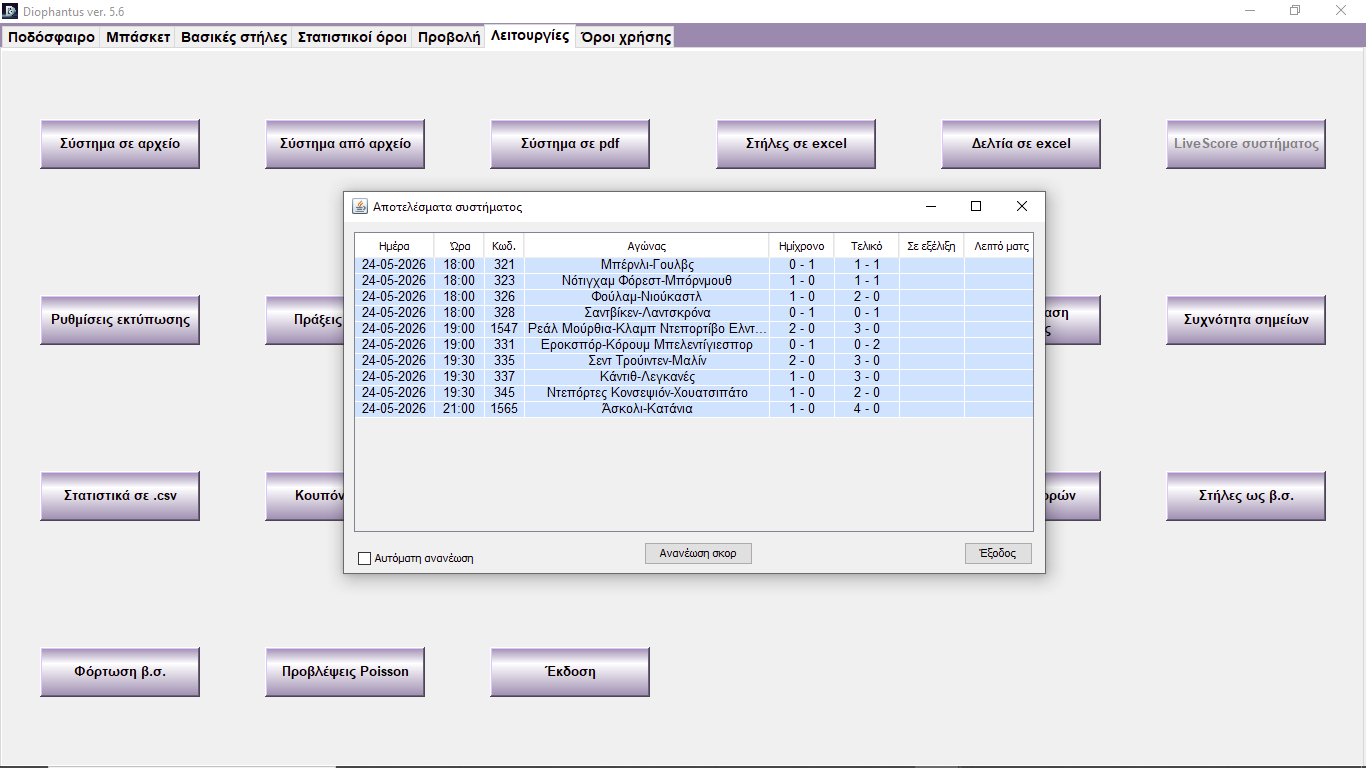Open the Ποδόσφαιρο tab
Screen dimensions: 1366x768
pyautogui.click(x=52, y=37)
